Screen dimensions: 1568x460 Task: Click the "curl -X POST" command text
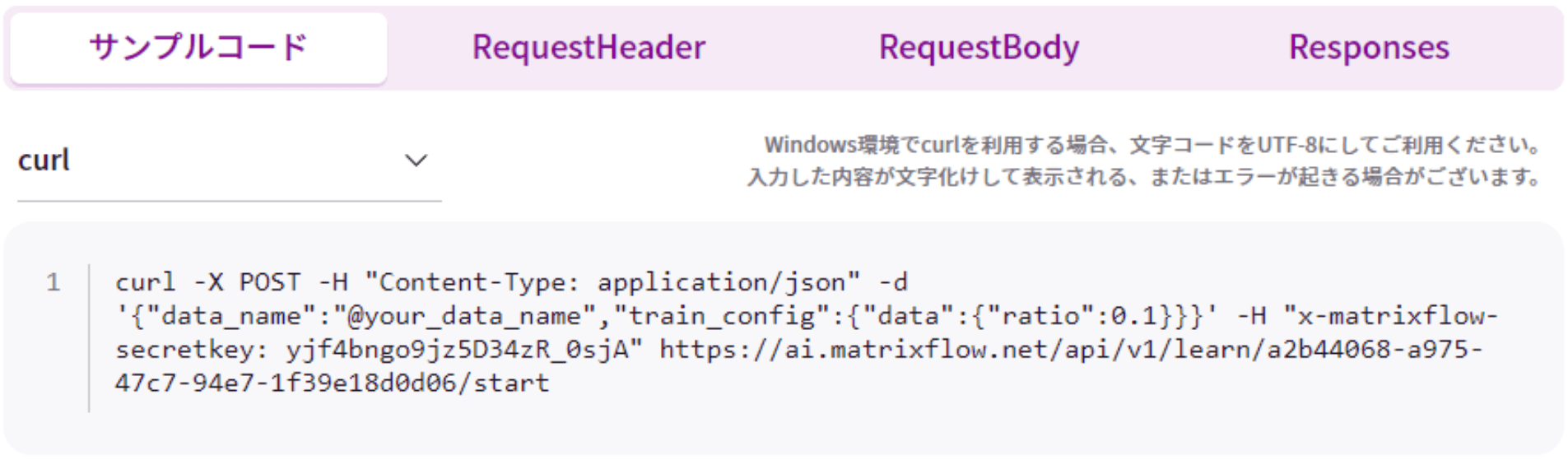207,283
